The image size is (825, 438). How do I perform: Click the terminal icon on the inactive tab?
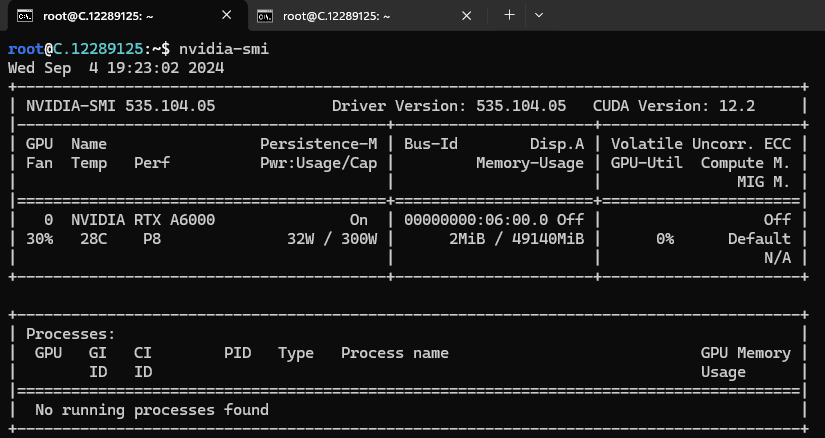point(265,16)
